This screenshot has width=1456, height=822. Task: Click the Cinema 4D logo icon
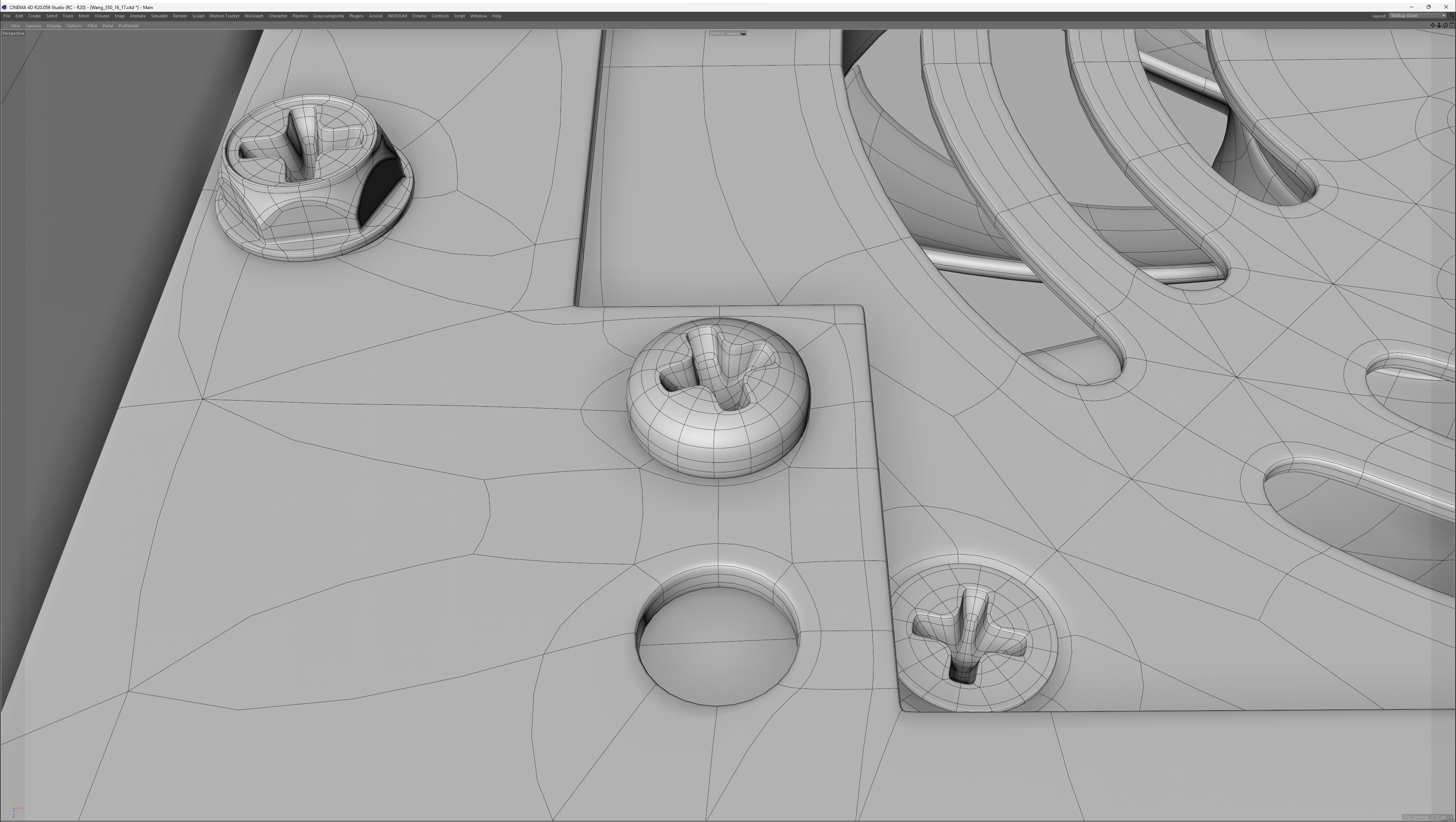[4, 7]
